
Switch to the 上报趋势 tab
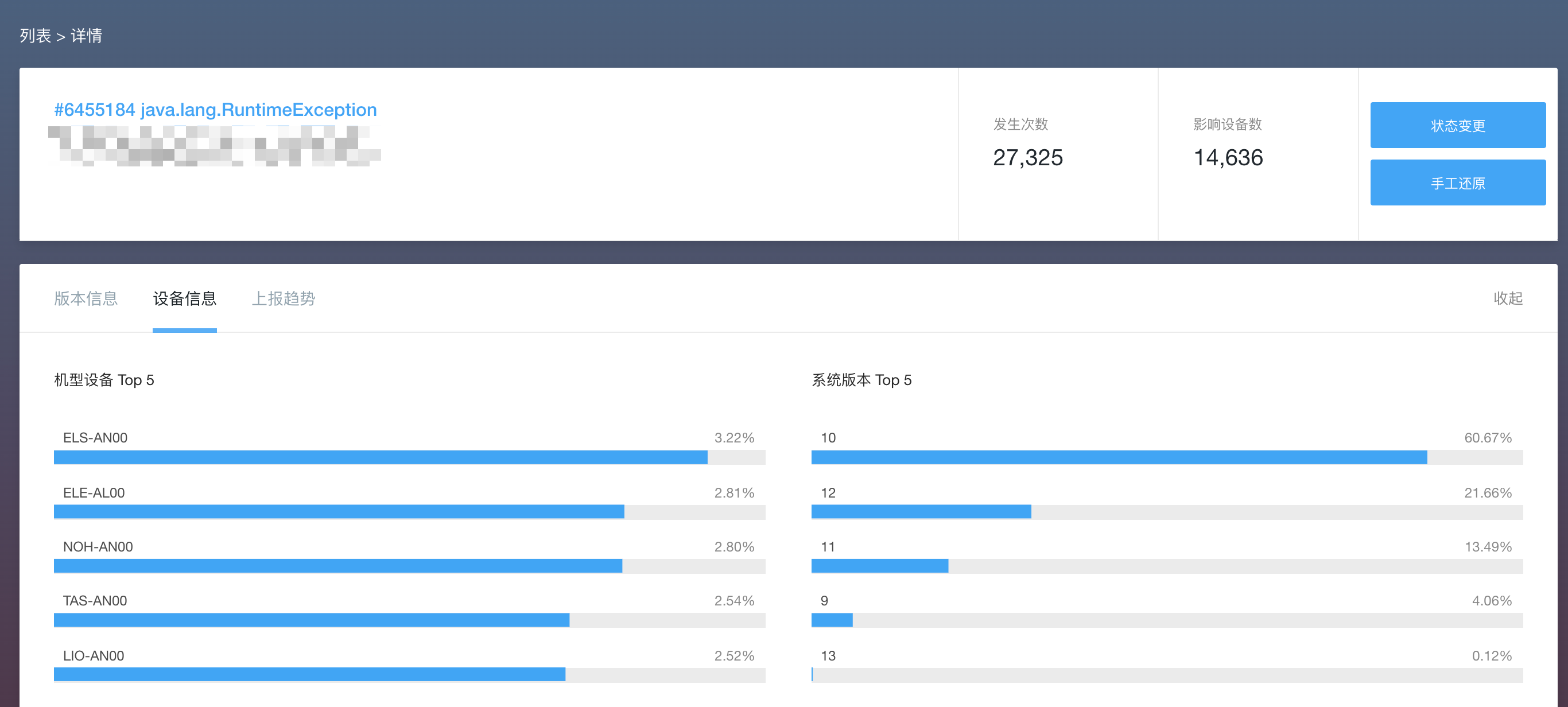point(284,298)
